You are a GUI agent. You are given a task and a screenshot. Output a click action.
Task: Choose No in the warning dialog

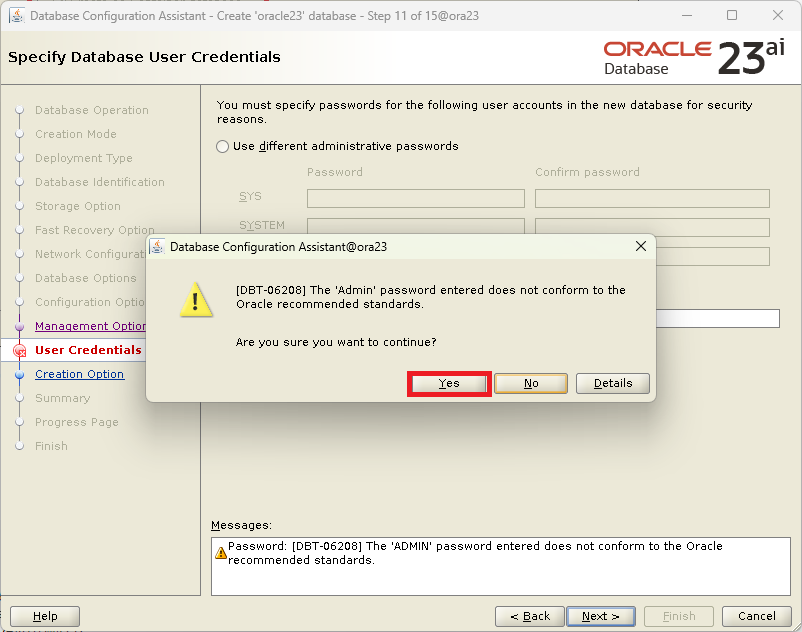click(531, 383)
